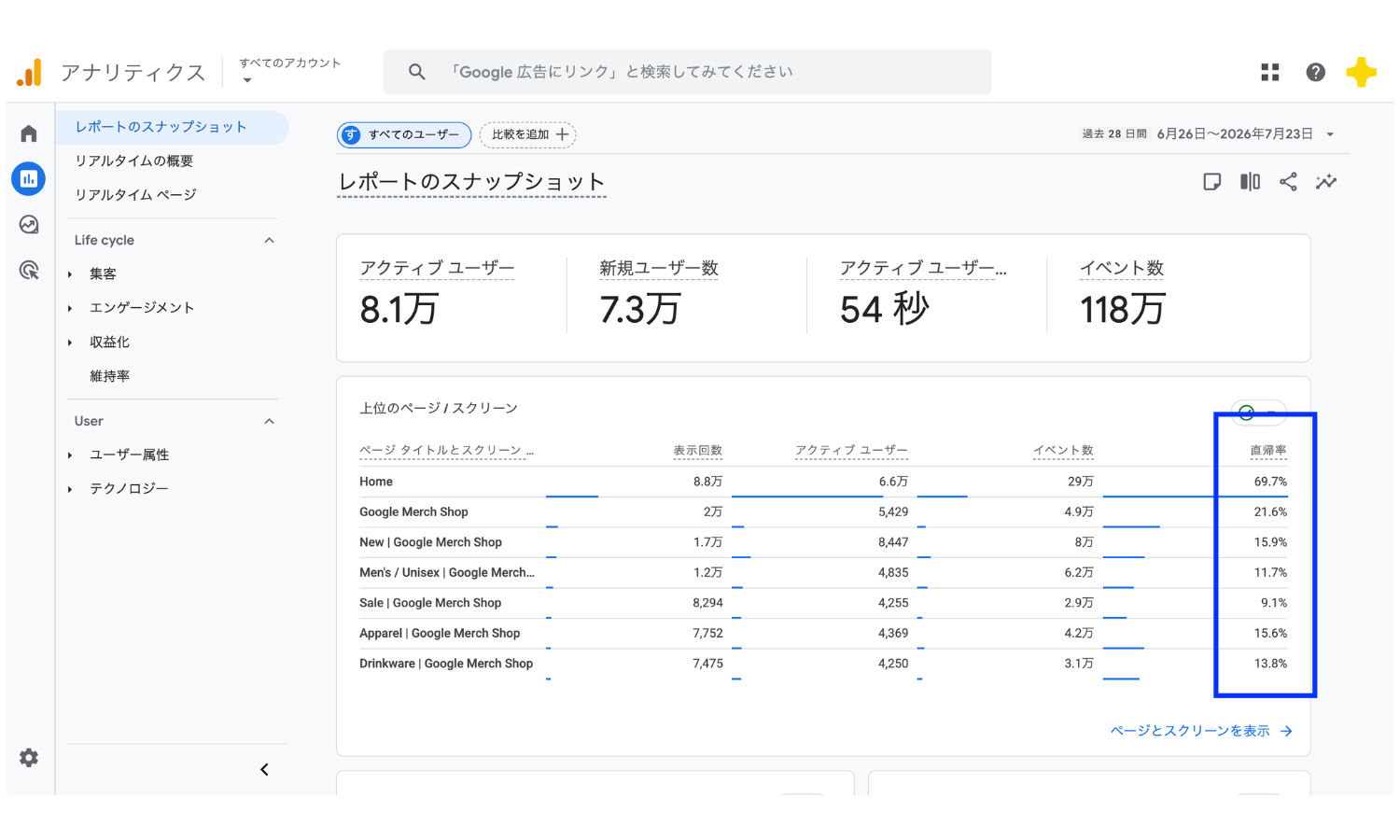Open the Home icon in left rail

point(29,133)
